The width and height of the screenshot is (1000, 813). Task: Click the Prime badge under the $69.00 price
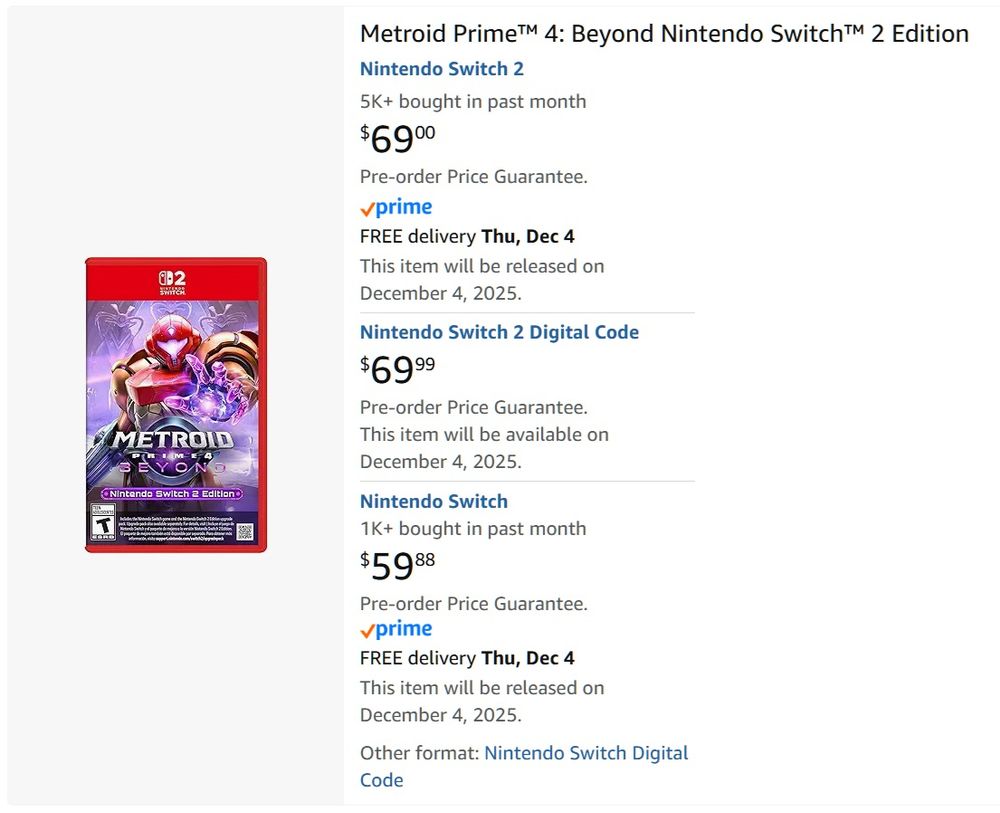[395, 207]
